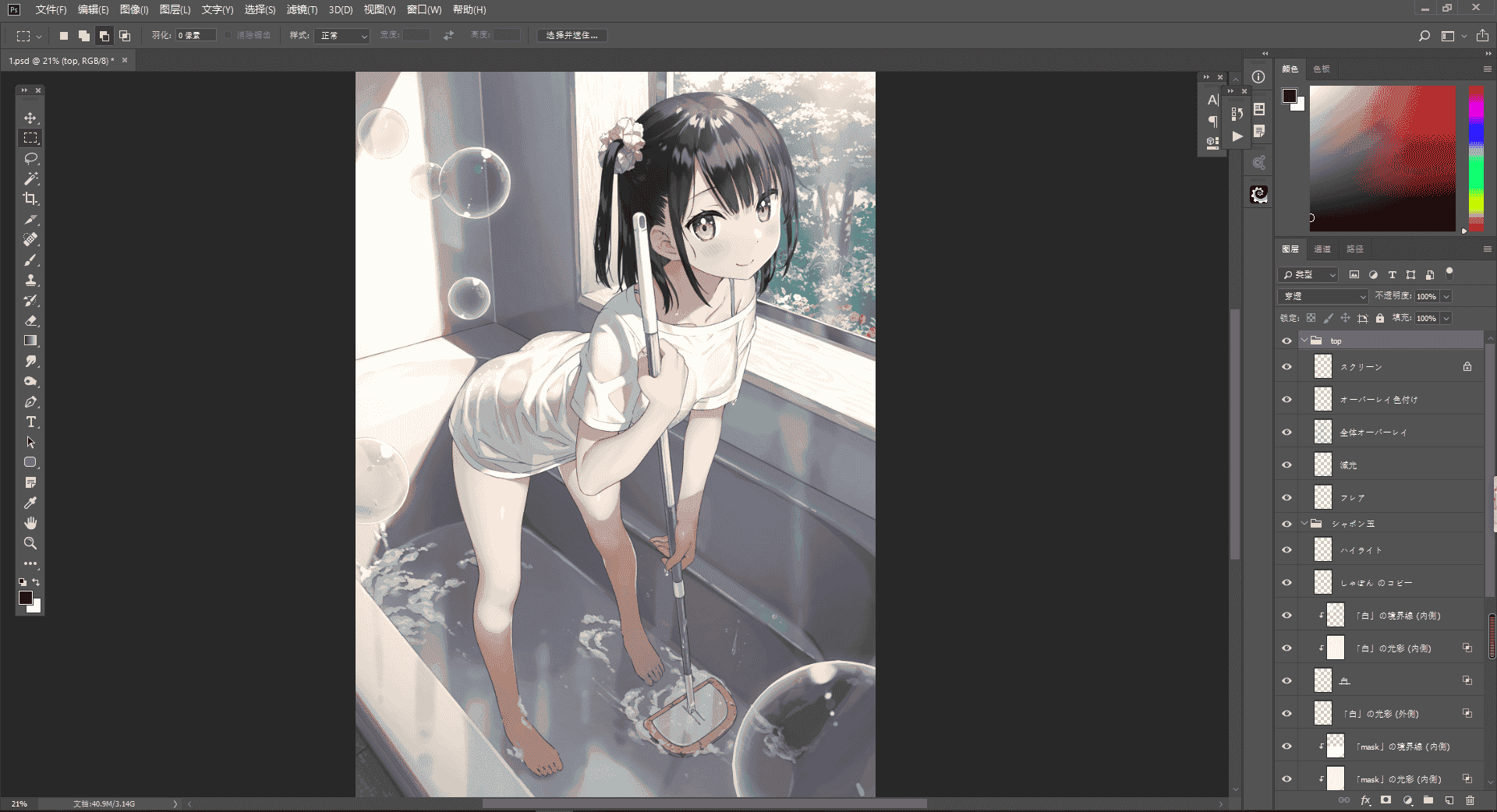Click the 选择并遮住... button
The image size is (1497, 812).
[572, 36]
